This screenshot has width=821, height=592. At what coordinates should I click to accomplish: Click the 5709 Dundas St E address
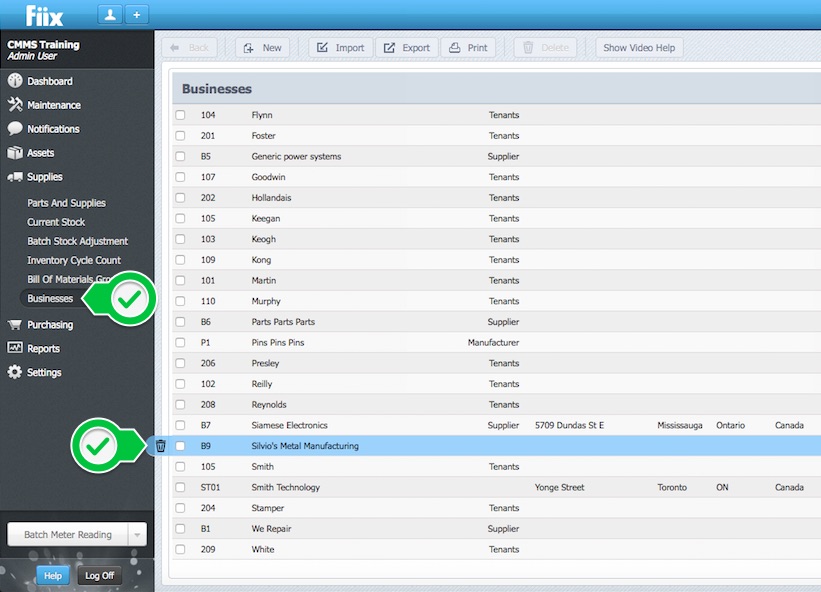569,425
